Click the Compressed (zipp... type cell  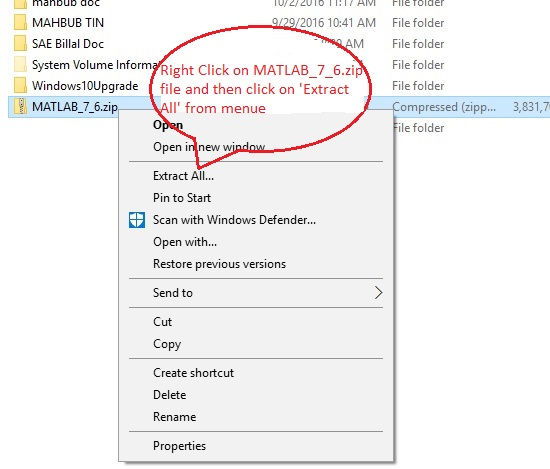tap(444, 107)
